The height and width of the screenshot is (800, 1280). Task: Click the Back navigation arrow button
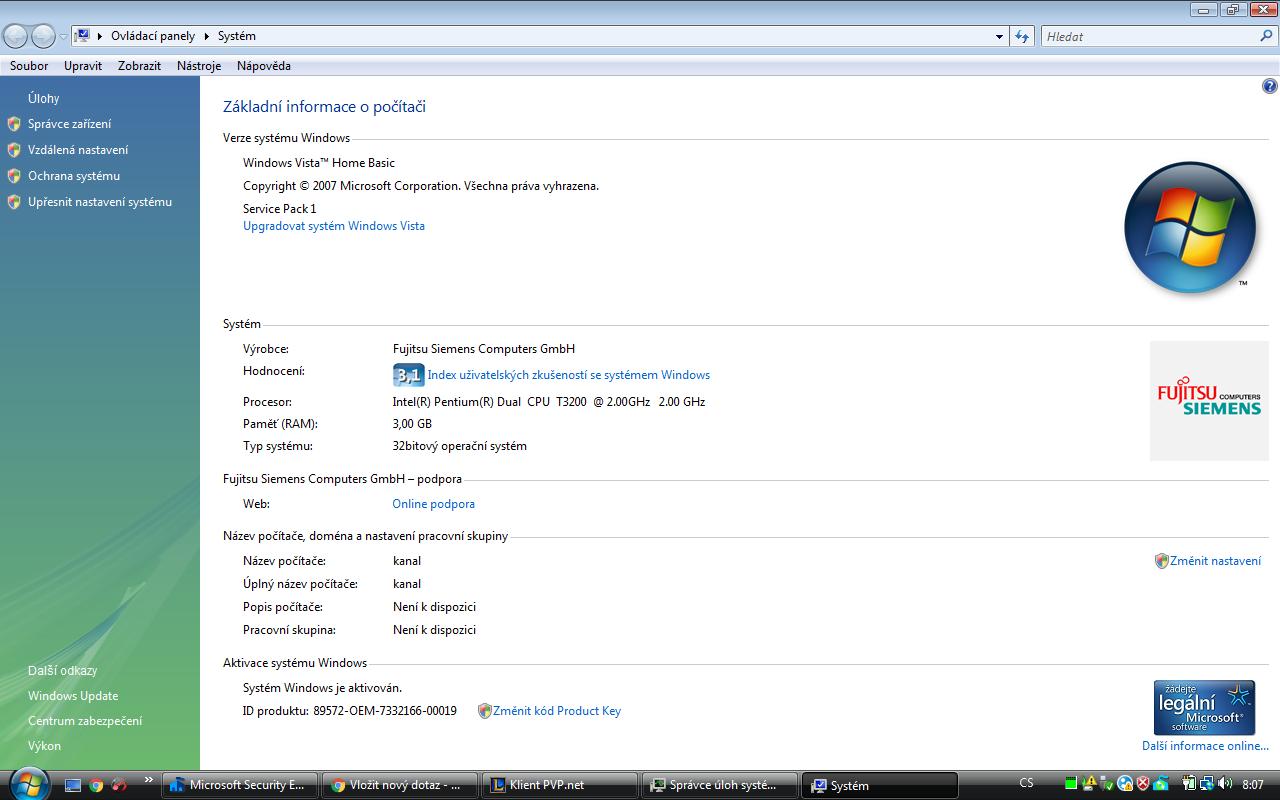pos(16,36)
